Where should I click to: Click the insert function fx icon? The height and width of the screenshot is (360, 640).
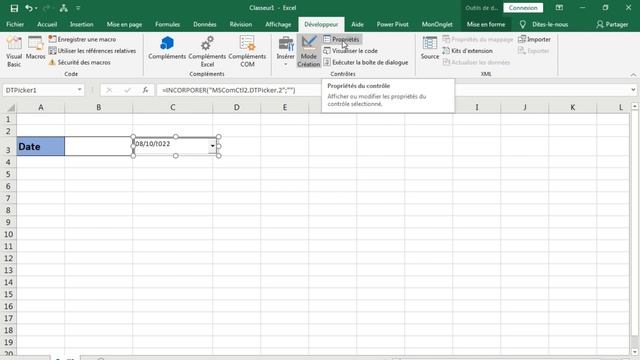click(x=145, y=90)
